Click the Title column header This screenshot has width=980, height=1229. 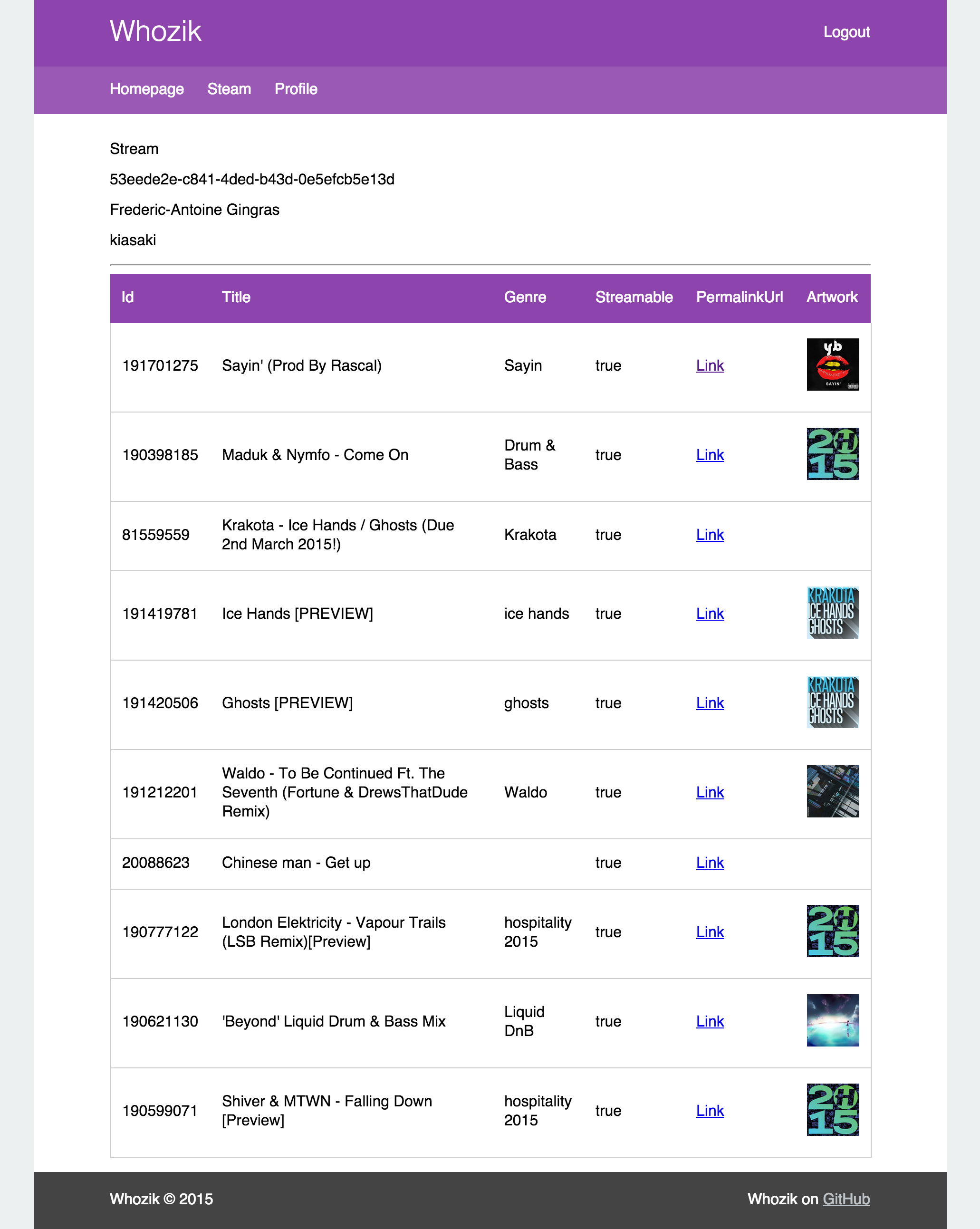tap(236, 297)
